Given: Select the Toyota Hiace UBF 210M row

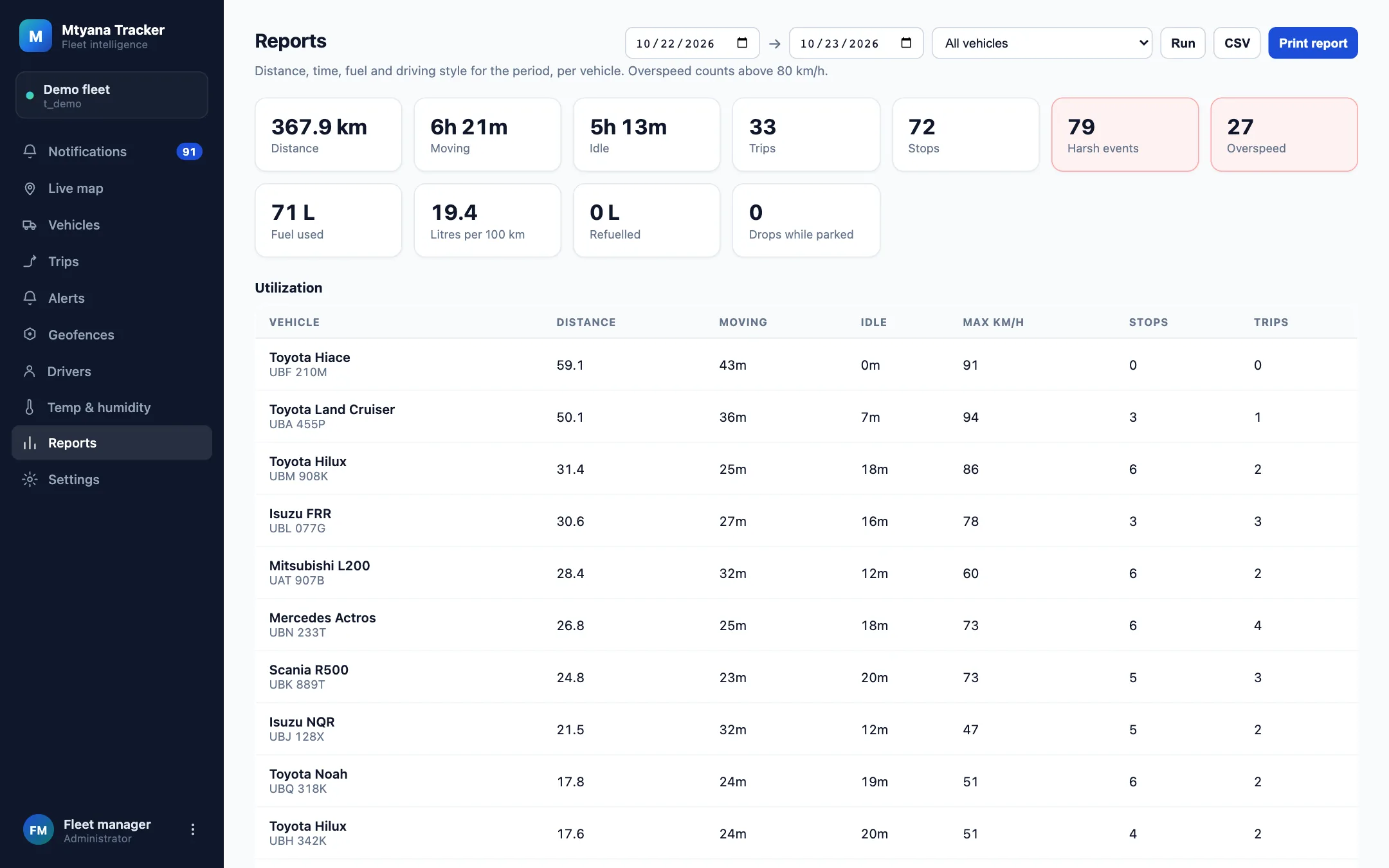Looking at the screenshot, I should [806, 365].
